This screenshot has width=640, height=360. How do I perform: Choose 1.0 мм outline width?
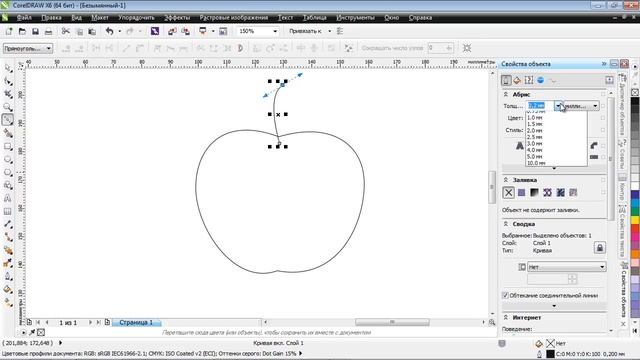coord(556,118)
